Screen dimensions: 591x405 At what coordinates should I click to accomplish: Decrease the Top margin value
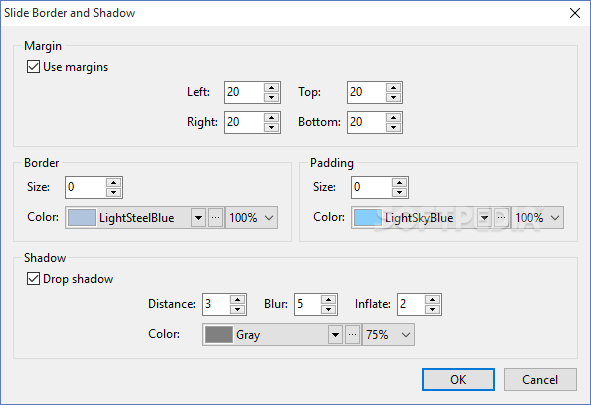click(393, 97)
